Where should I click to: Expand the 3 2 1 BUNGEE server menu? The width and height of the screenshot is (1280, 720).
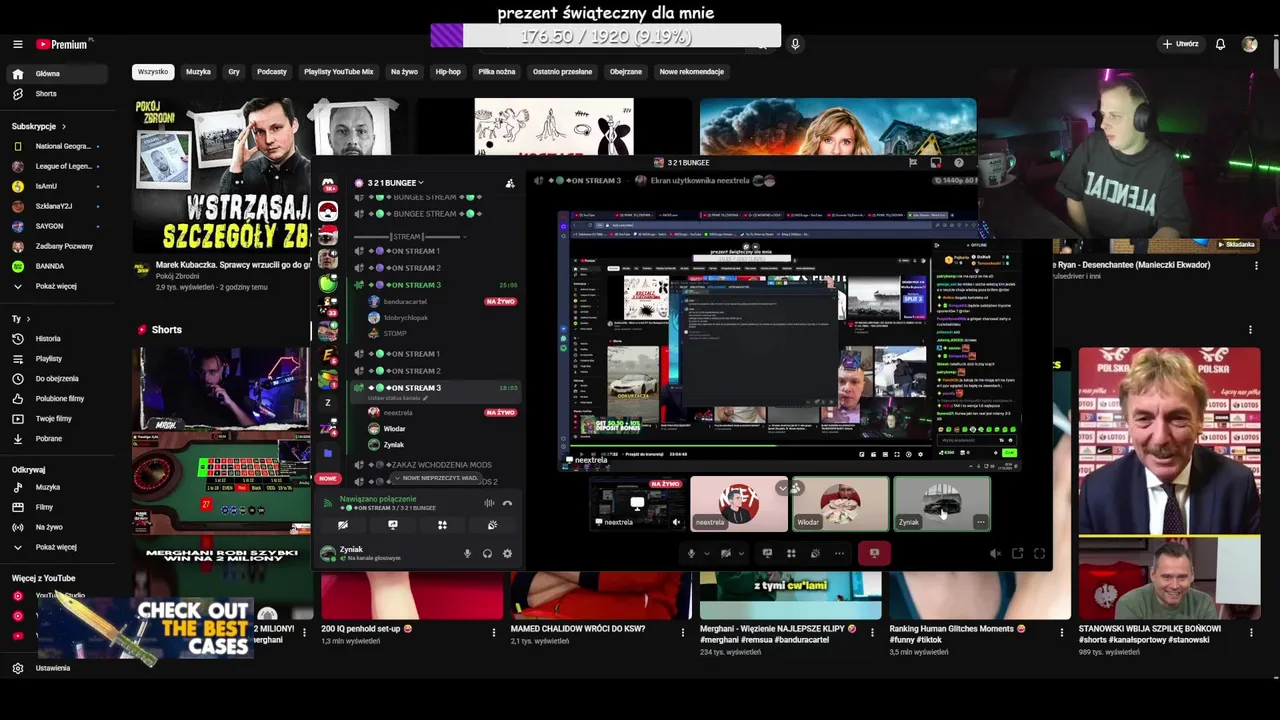point(395,183)
